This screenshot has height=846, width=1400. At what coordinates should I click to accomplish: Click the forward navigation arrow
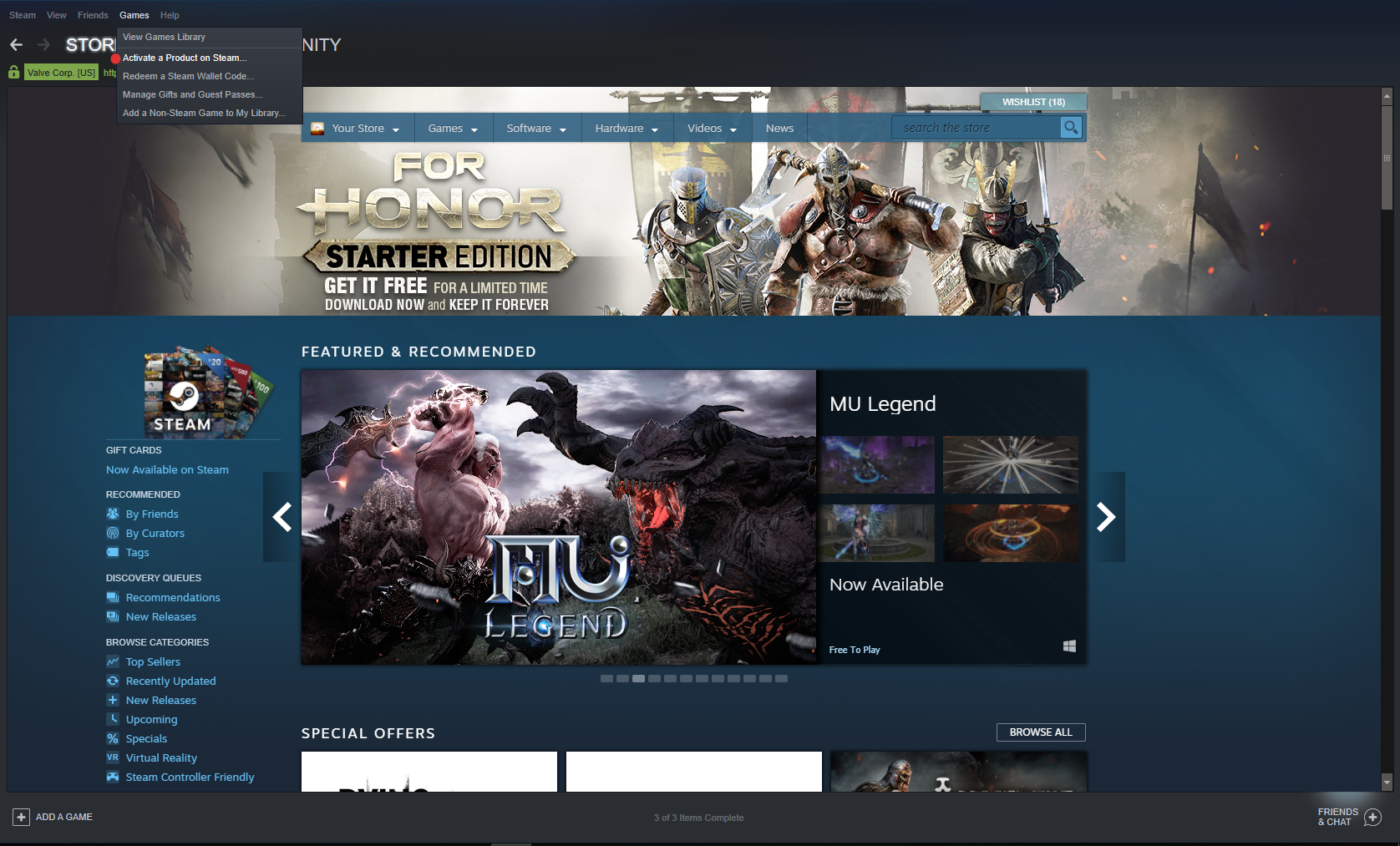tap(44, 44)
